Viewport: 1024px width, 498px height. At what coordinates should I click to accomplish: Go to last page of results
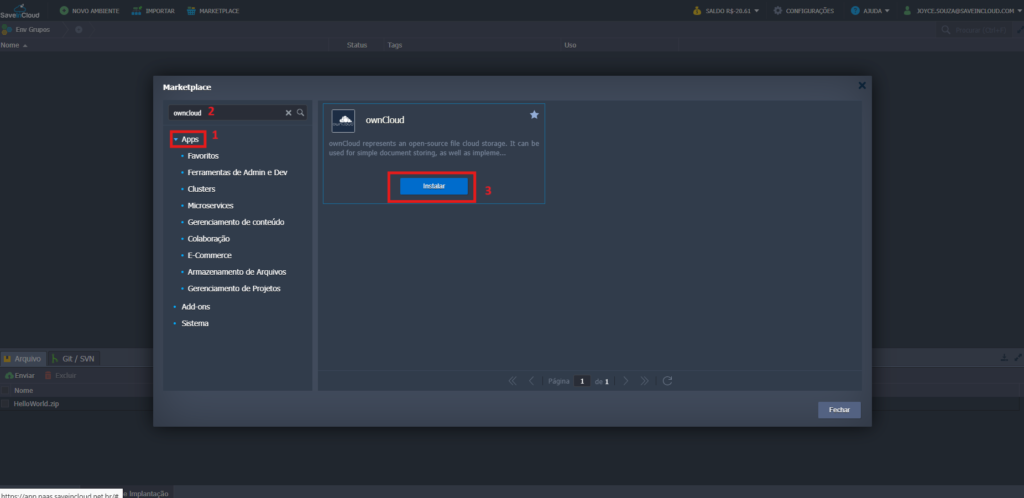click(x=645, y=381)
